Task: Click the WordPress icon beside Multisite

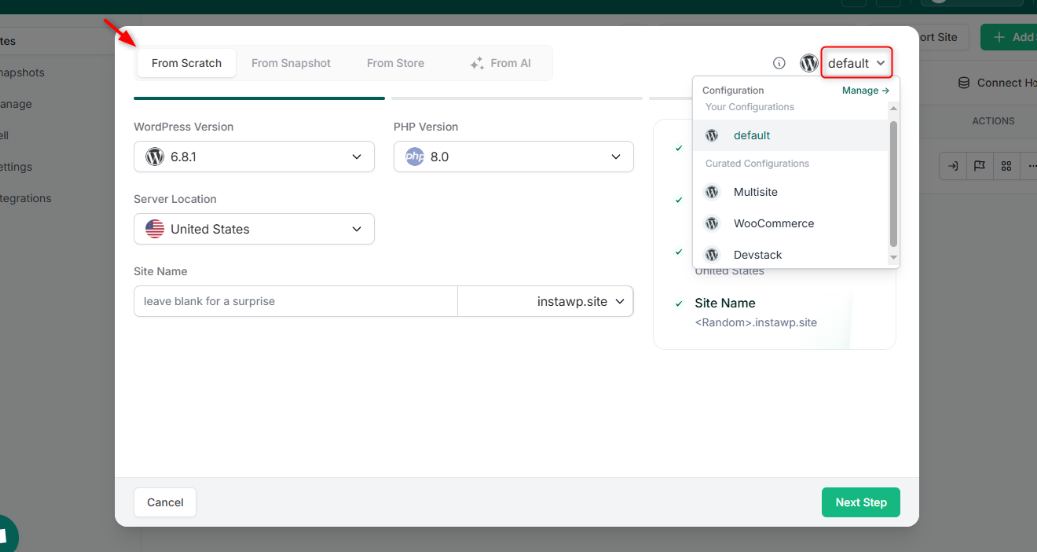Action: [712, 192]
